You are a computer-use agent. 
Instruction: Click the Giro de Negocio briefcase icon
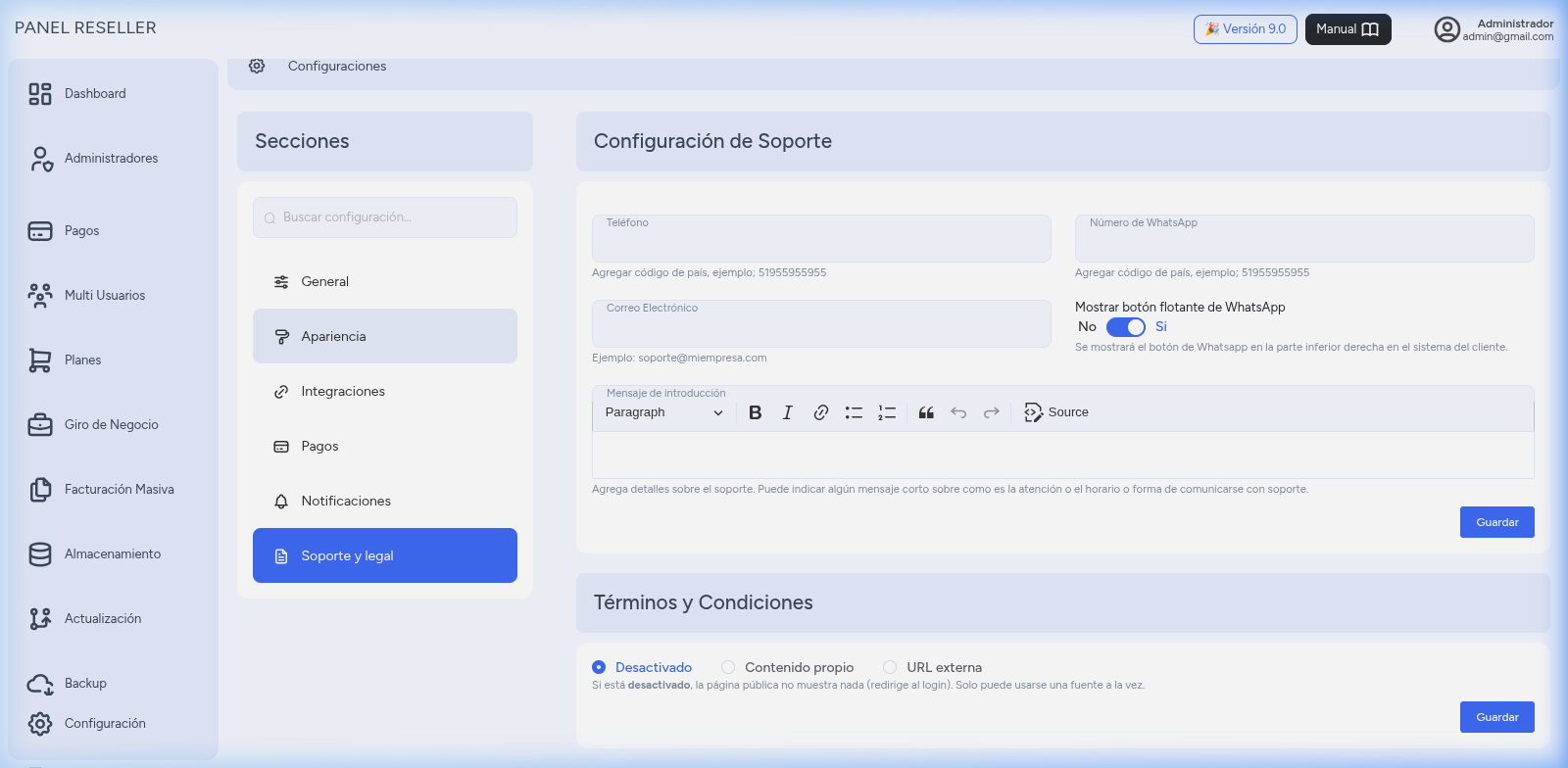(x=40, y=425)
